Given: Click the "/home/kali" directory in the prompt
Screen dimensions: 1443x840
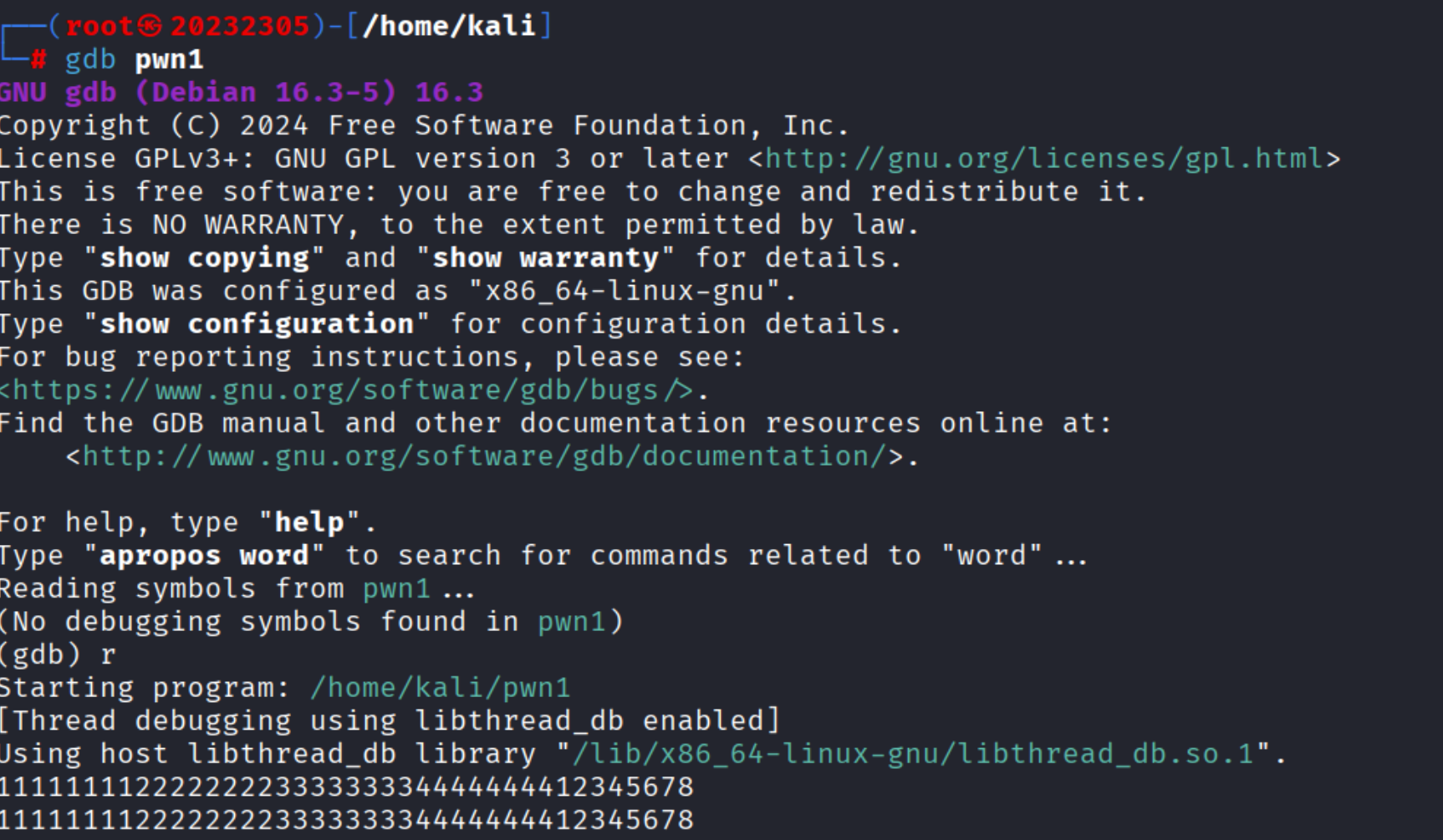Looking at the screenshot, I should pyautogui.click(x=449, y=27).
